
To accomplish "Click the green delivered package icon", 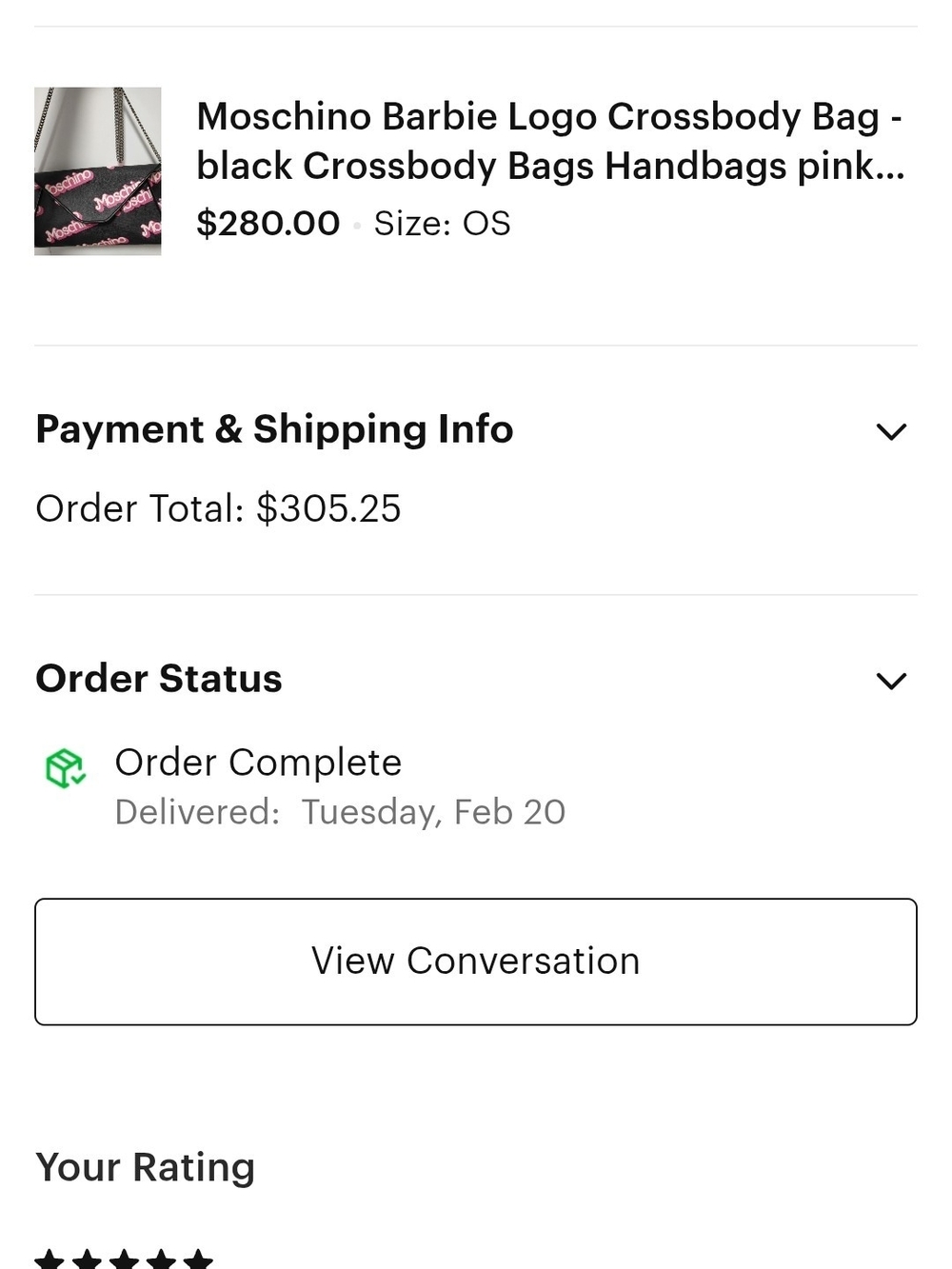I will (66, 767).
